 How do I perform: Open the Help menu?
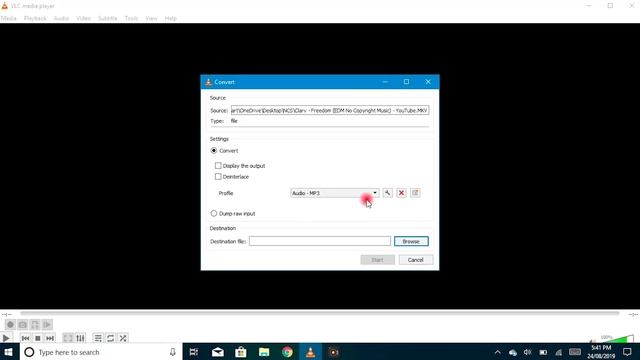tap(171, 18)
